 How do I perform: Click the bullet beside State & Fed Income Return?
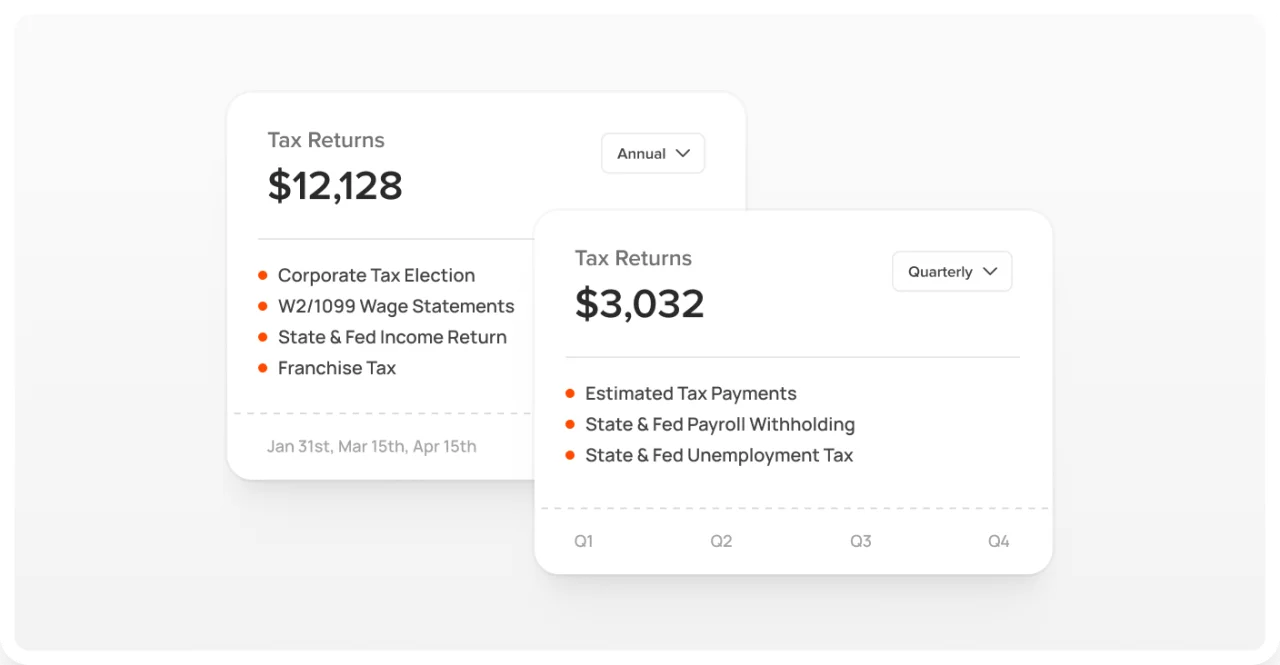[263, 337]
